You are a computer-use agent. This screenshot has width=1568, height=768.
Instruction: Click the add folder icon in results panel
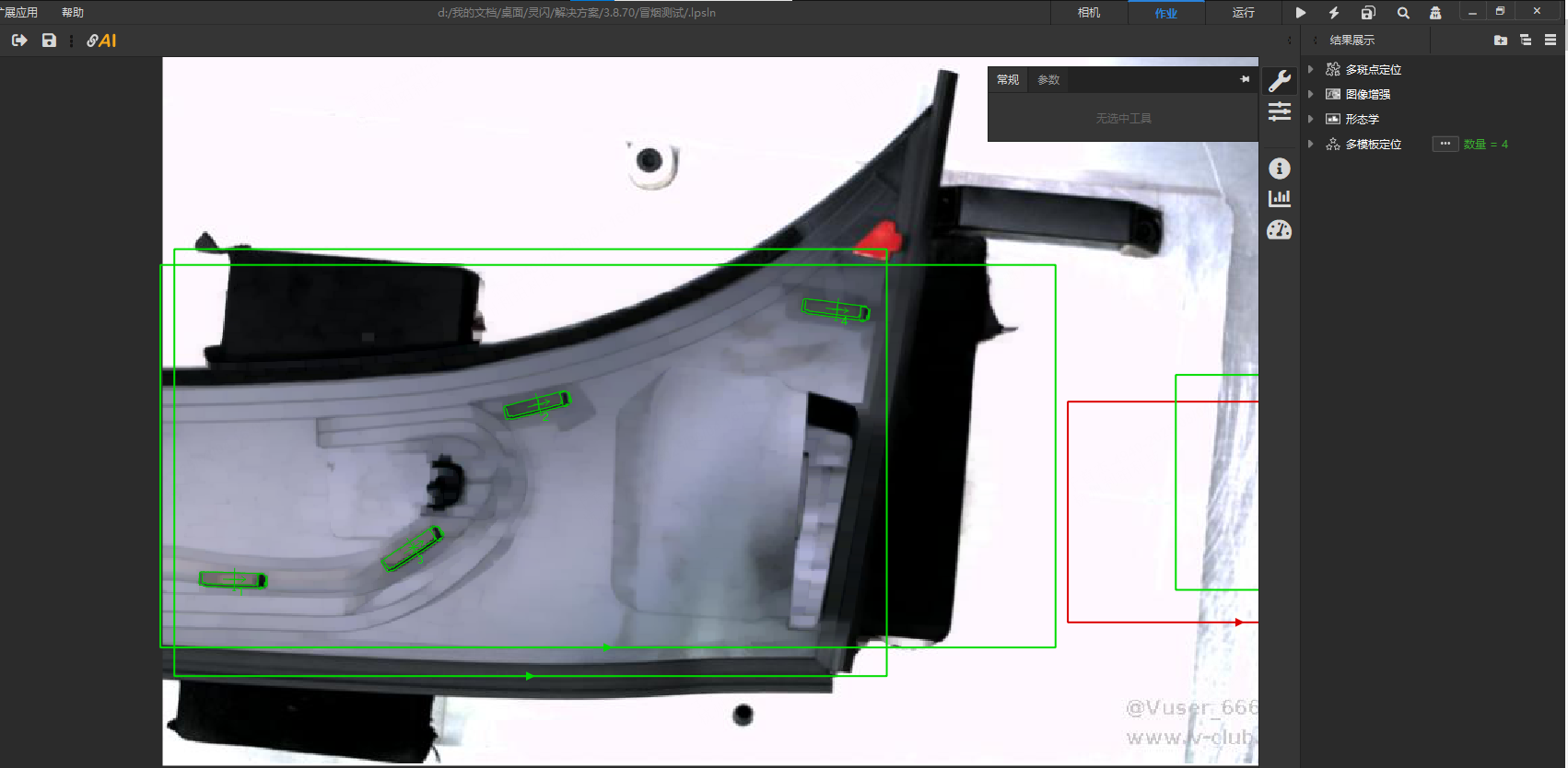click(x=1501, y=41)
